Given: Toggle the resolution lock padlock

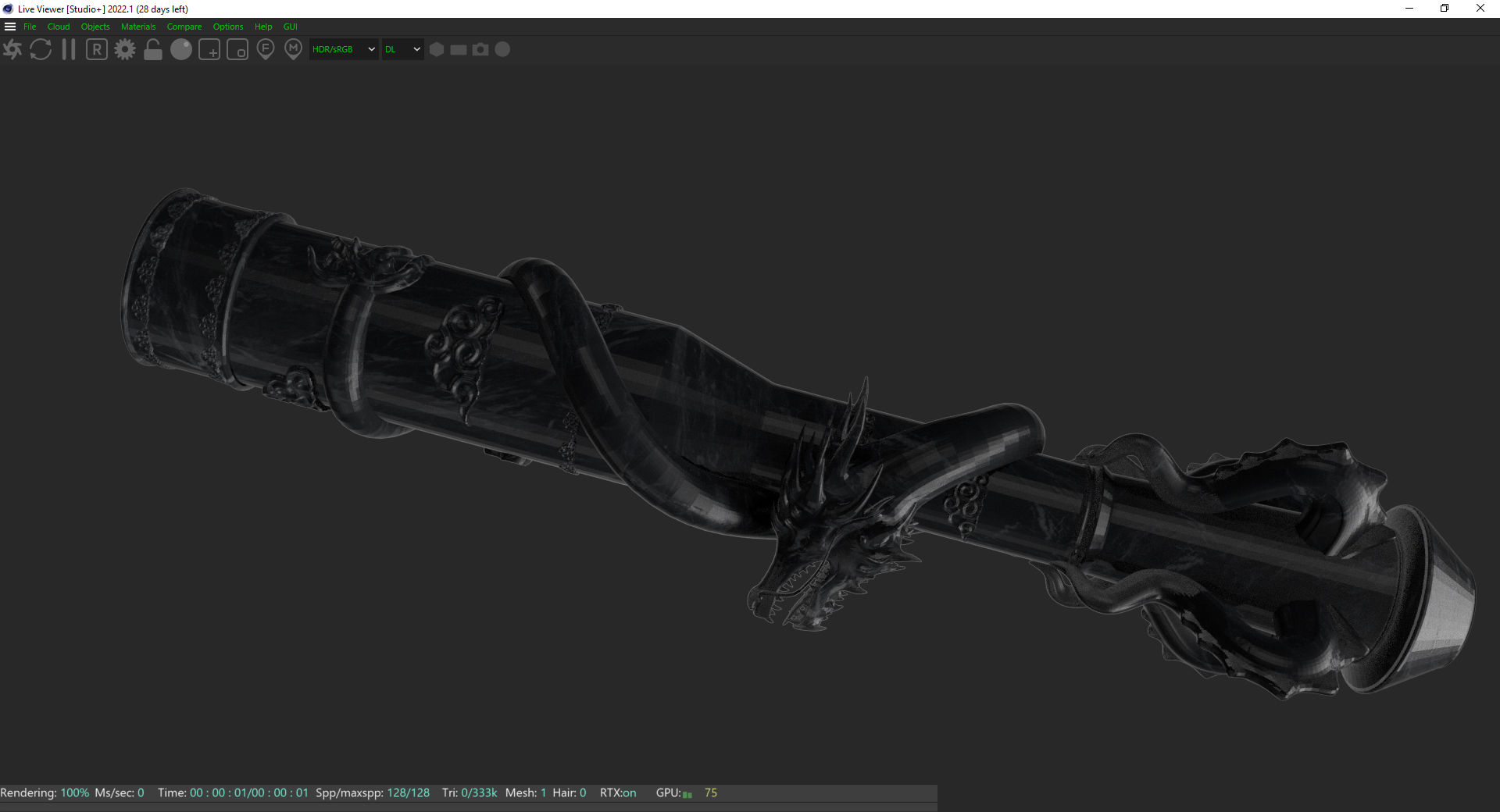Looking at the screenshot, I should [x=153, y=50].
